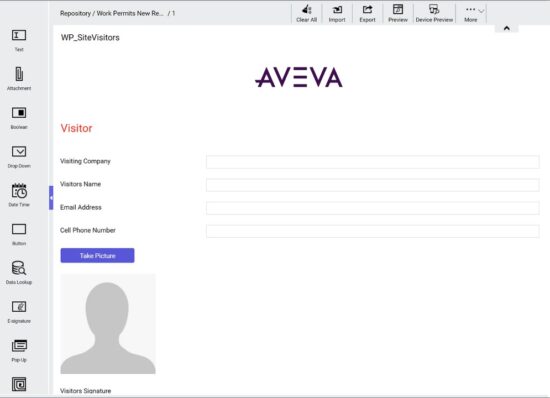550x398 pixels.
Task: Select the Boolean control icon
Action: pyautogui.click(x=19, y=113)
